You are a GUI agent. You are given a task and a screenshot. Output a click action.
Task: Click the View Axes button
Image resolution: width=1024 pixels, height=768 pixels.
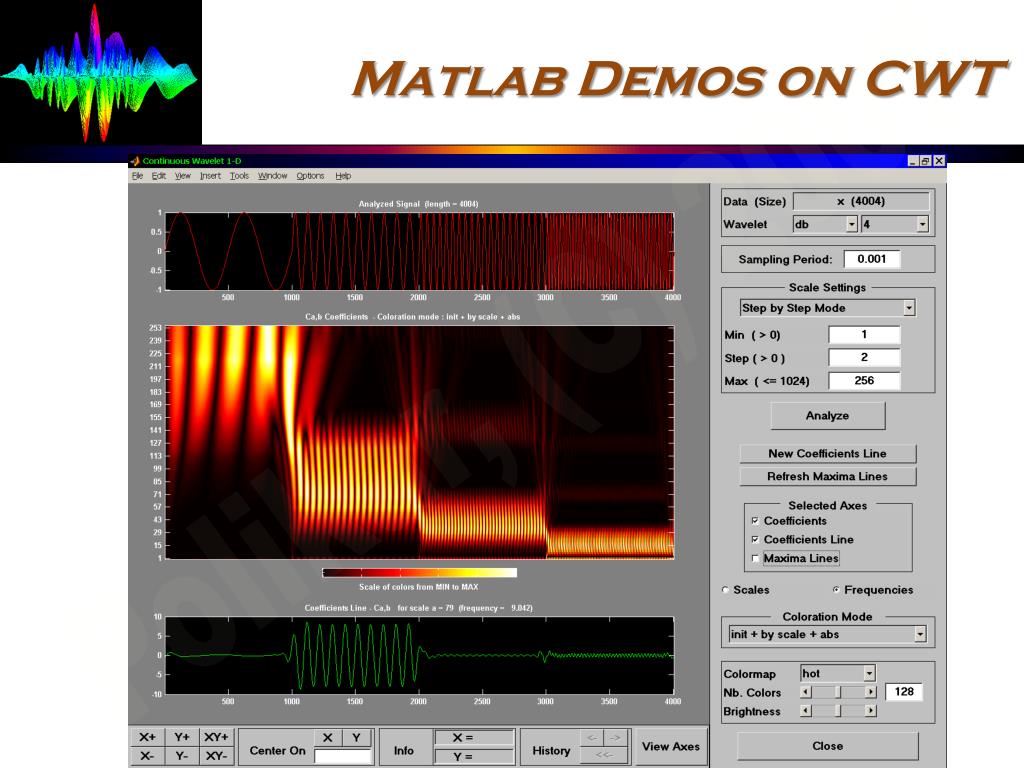pyautogui.click(x=671, y=746)
